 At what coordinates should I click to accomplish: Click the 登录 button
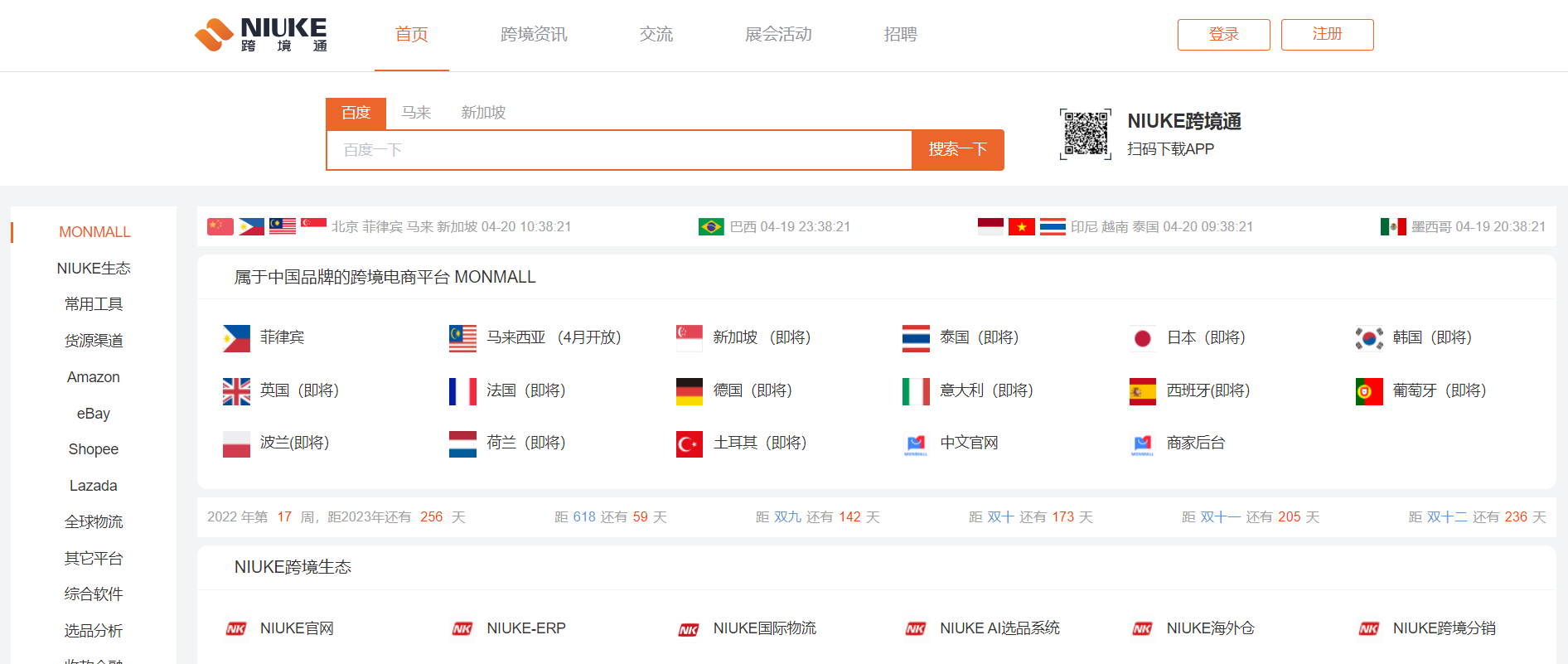tap(1224, 35)
